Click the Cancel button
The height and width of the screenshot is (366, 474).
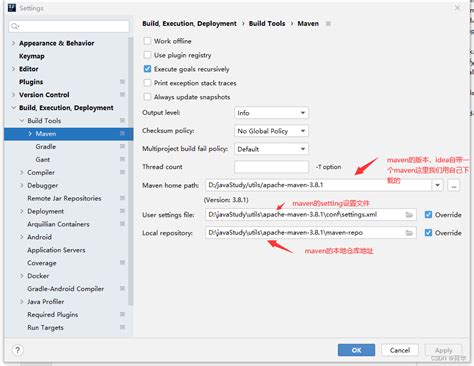[x=400, y=350]
